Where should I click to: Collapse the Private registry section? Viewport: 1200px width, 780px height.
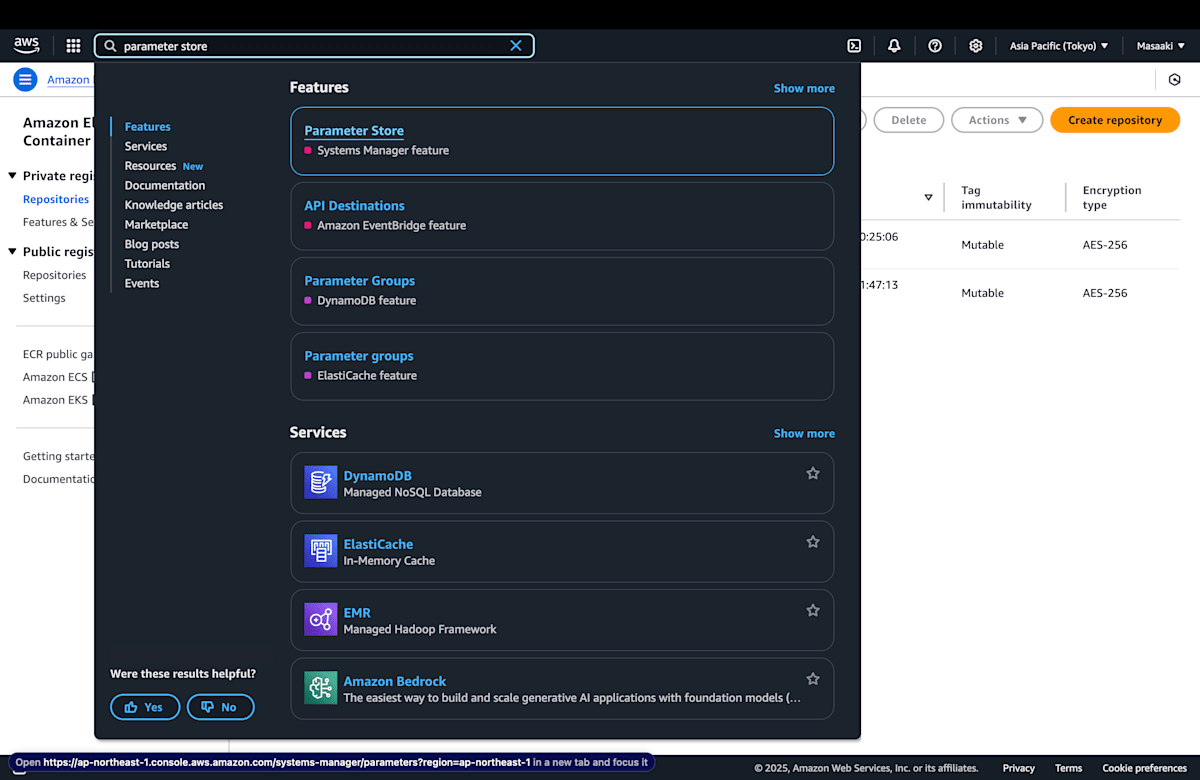(x=13, y=176)
